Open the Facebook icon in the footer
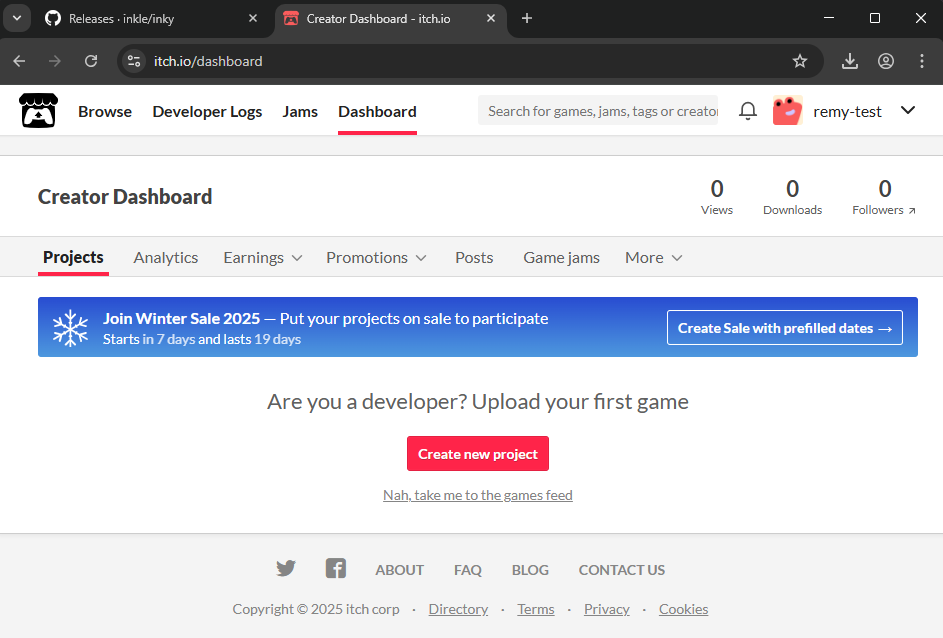 tap(336, 568)
